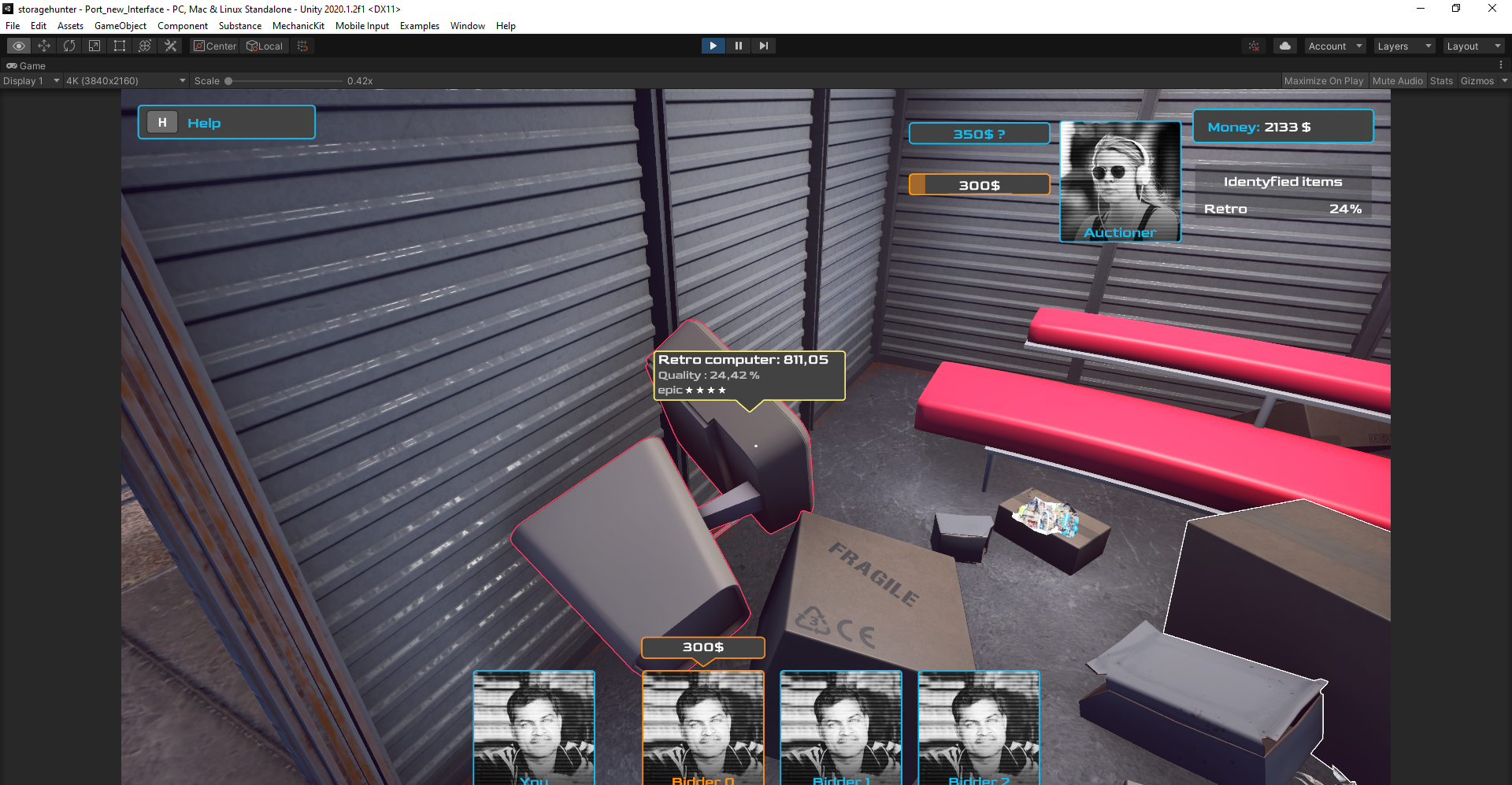This screenshot has height=785, width=1512.
Task: Click the in-game Help button
Action: (227, 123)
